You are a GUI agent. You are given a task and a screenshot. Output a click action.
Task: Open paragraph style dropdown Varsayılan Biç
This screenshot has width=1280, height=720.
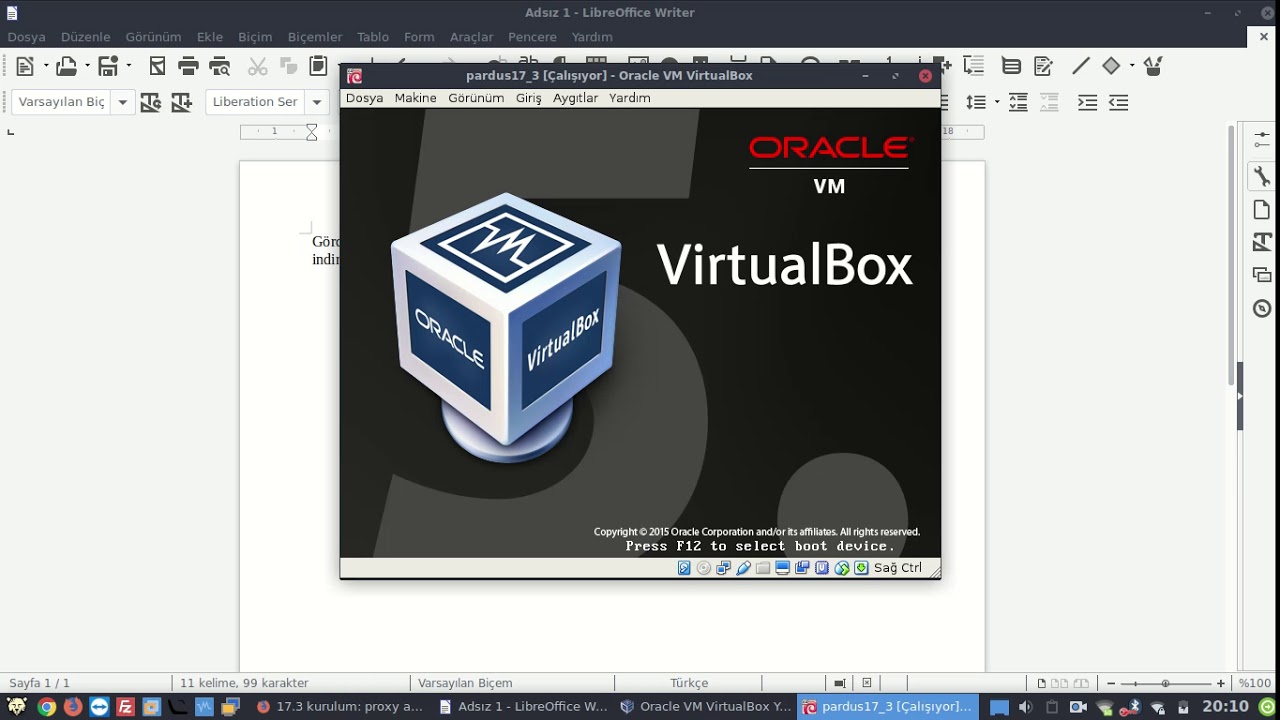point(122,102)
